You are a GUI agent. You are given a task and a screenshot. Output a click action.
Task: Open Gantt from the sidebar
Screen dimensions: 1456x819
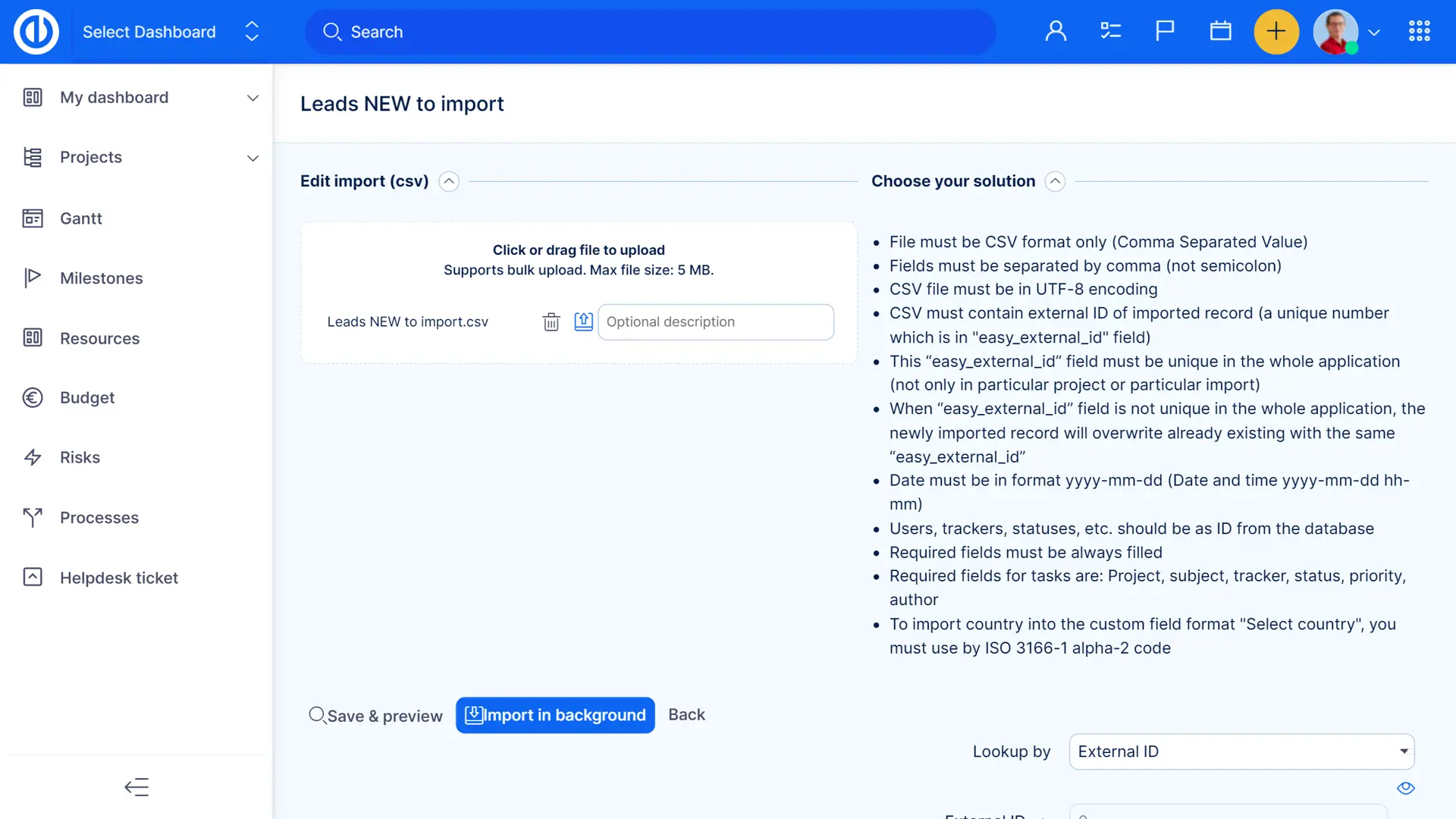click(80, 218)
